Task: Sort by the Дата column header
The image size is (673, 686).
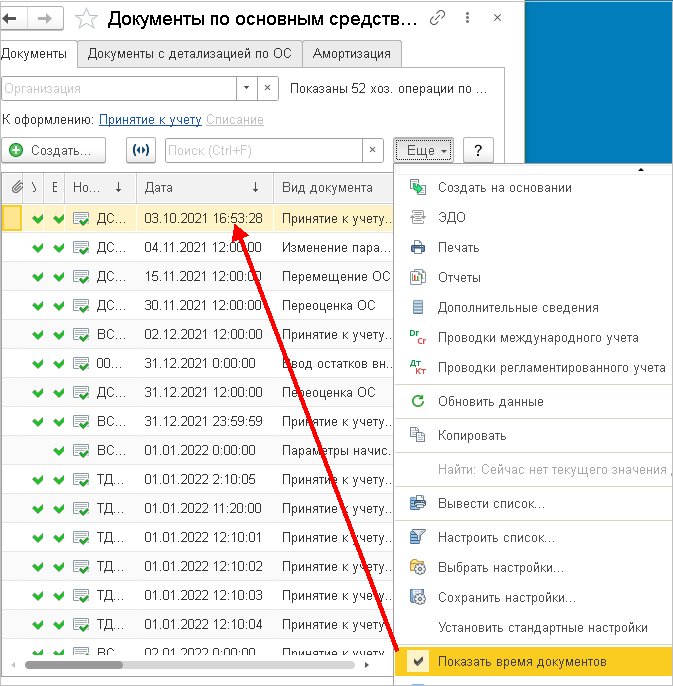Action: tap(205, 188)
